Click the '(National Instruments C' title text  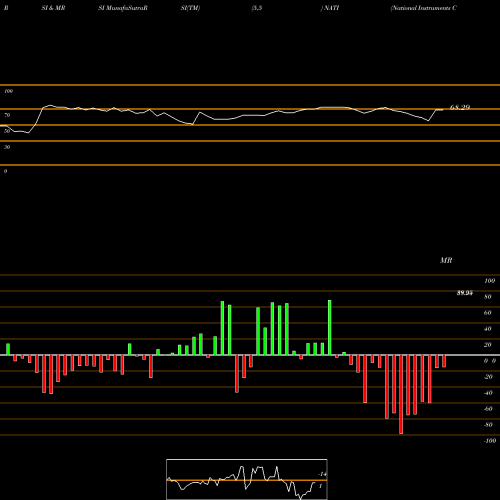pyautogui.click(x=424, y=8)
